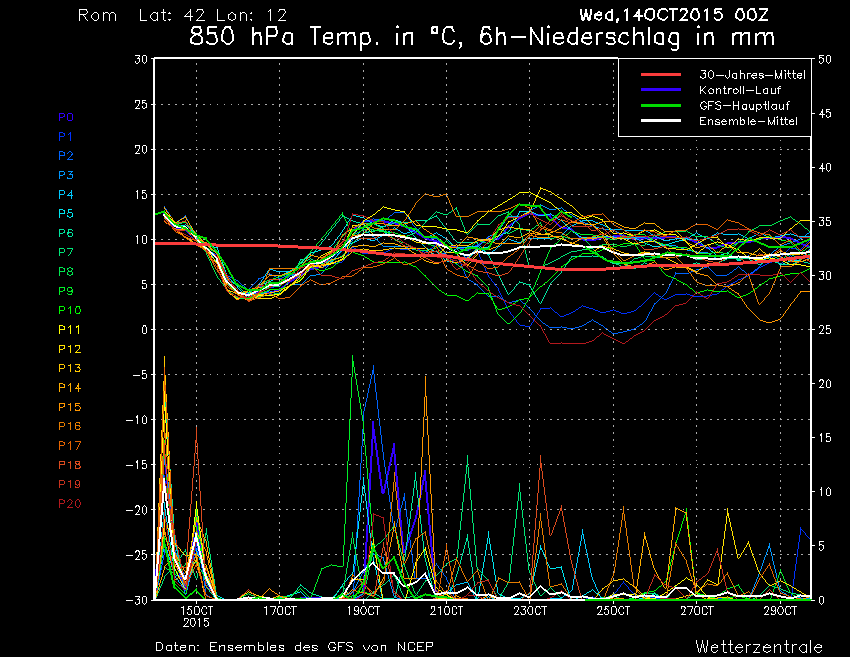
Task: Click the 17OCT x-axis label
Action: [280, 611]
